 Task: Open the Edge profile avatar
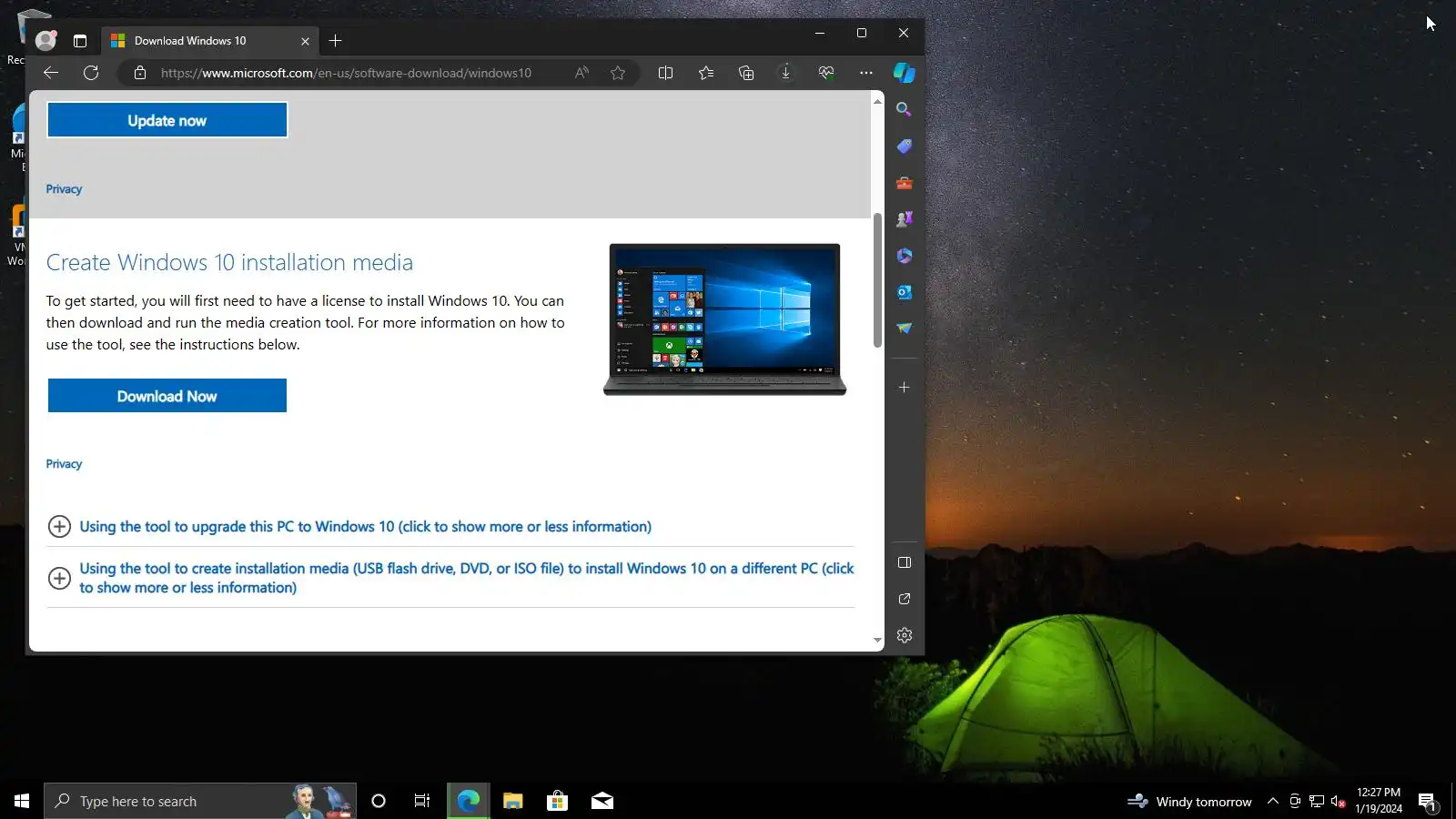pyautogui.click(x=45, y=41)
